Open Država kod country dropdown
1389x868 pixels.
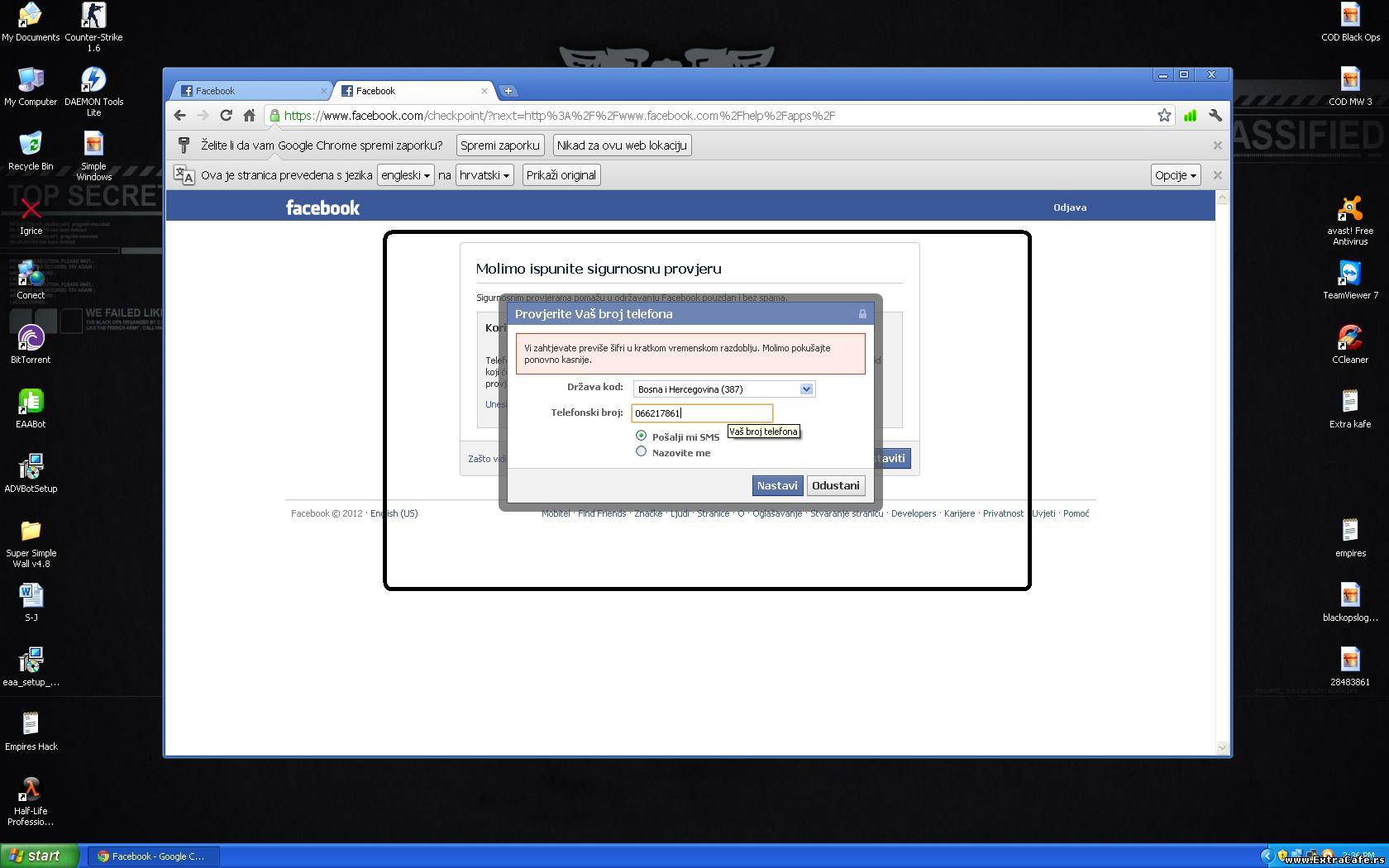[x=723, y=389]
